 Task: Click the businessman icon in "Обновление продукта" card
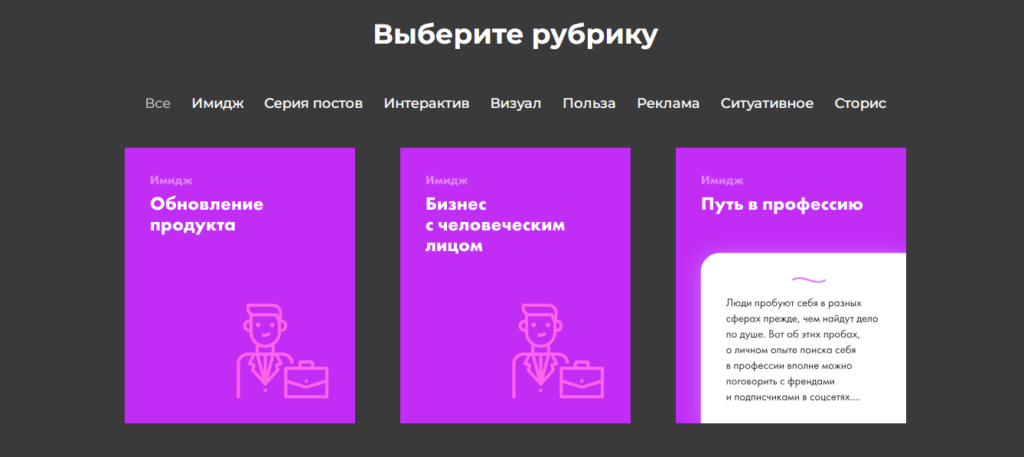point(262,347)
